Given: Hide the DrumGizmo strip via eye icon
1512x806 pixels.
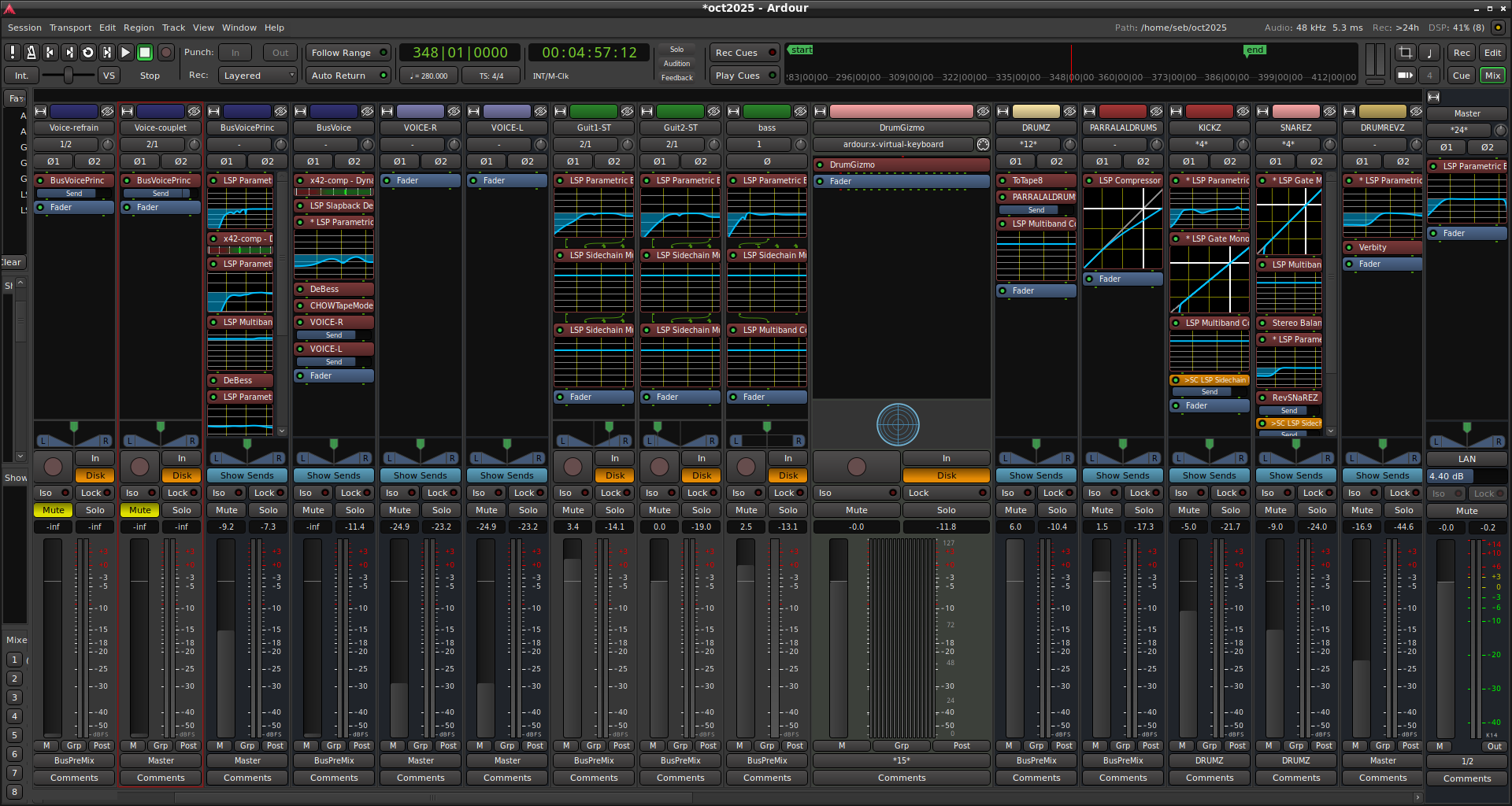Looking at the screenshot, I should point(983,112).
